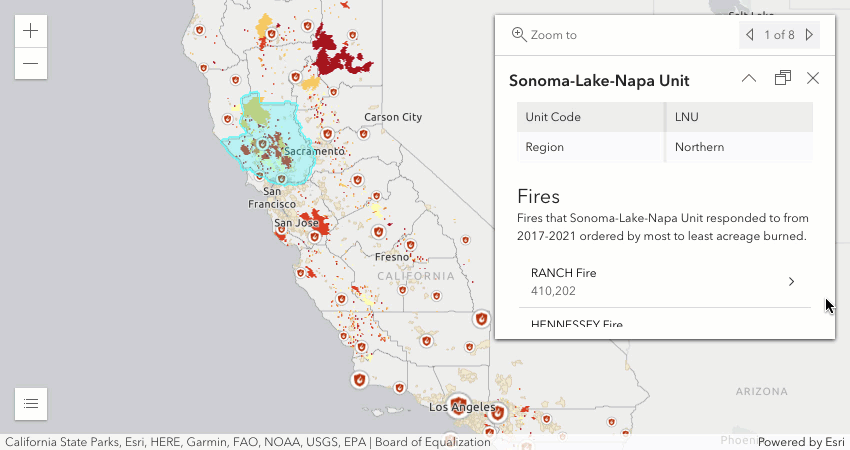Dock the popup window
Screen dimensions: 850x450
click(x=783, y=79)
